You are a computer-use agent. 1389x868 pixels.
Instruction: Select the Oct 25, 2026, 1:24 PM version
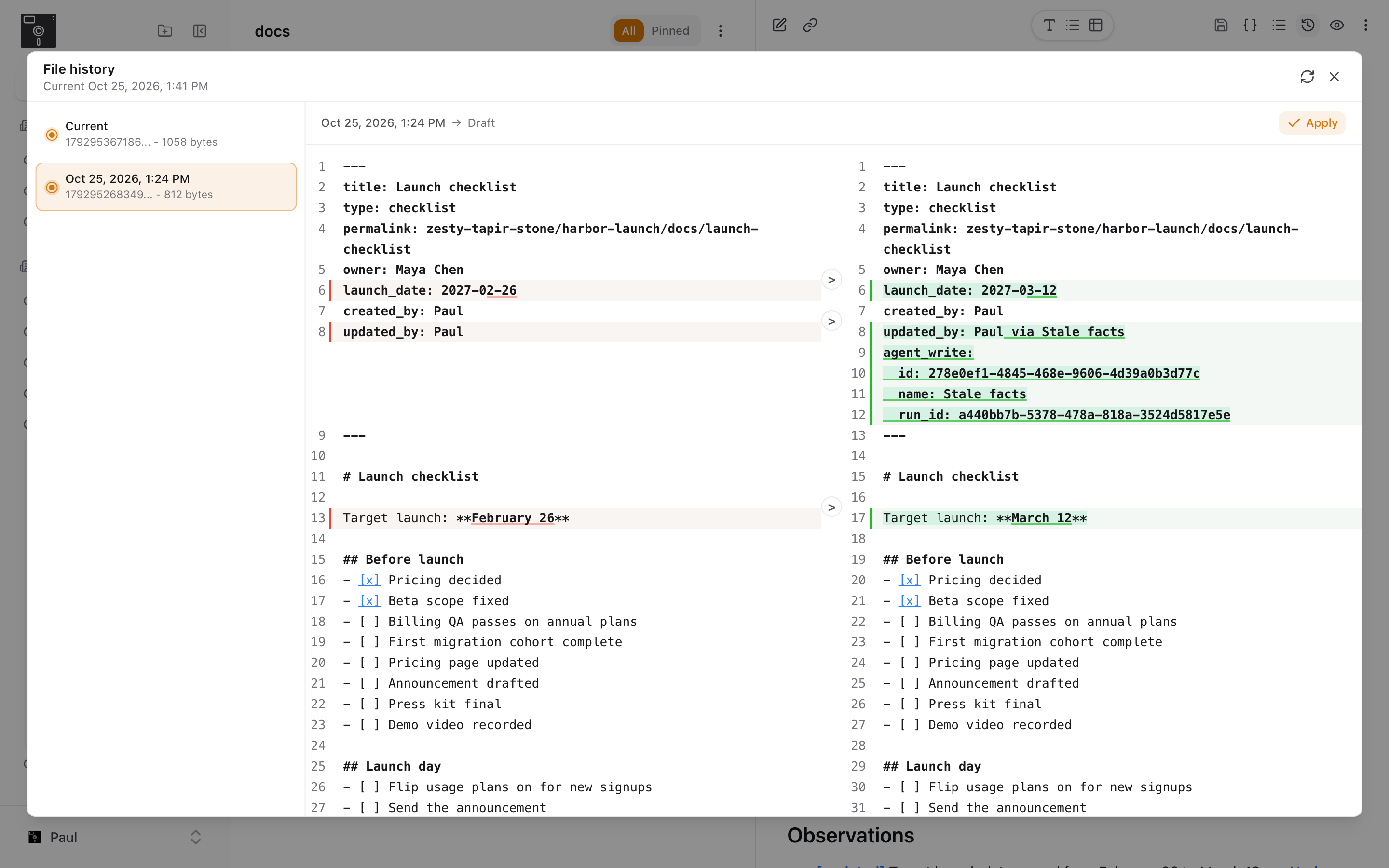(x=166, y=187)
